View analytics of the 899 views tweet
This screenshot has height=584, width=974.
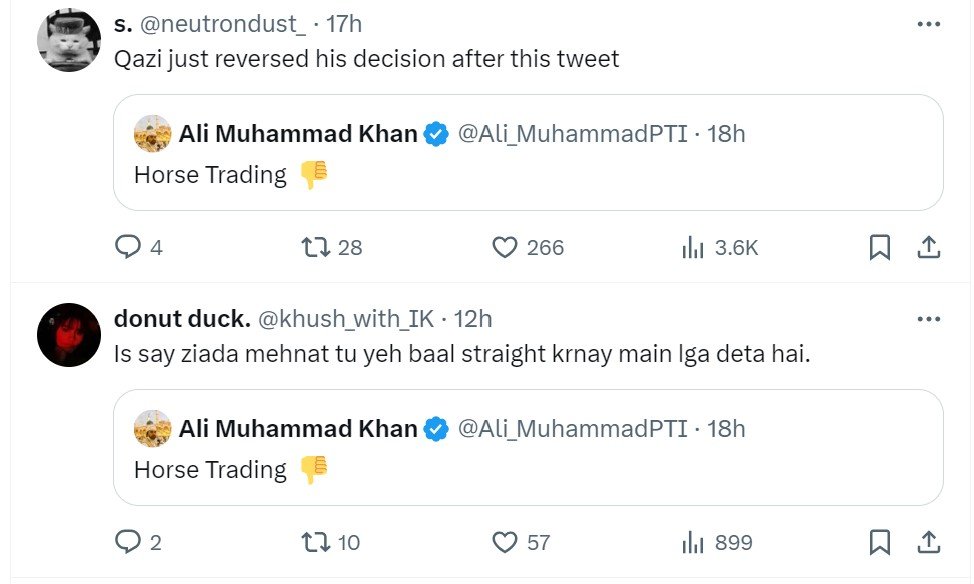click(693, 542)
